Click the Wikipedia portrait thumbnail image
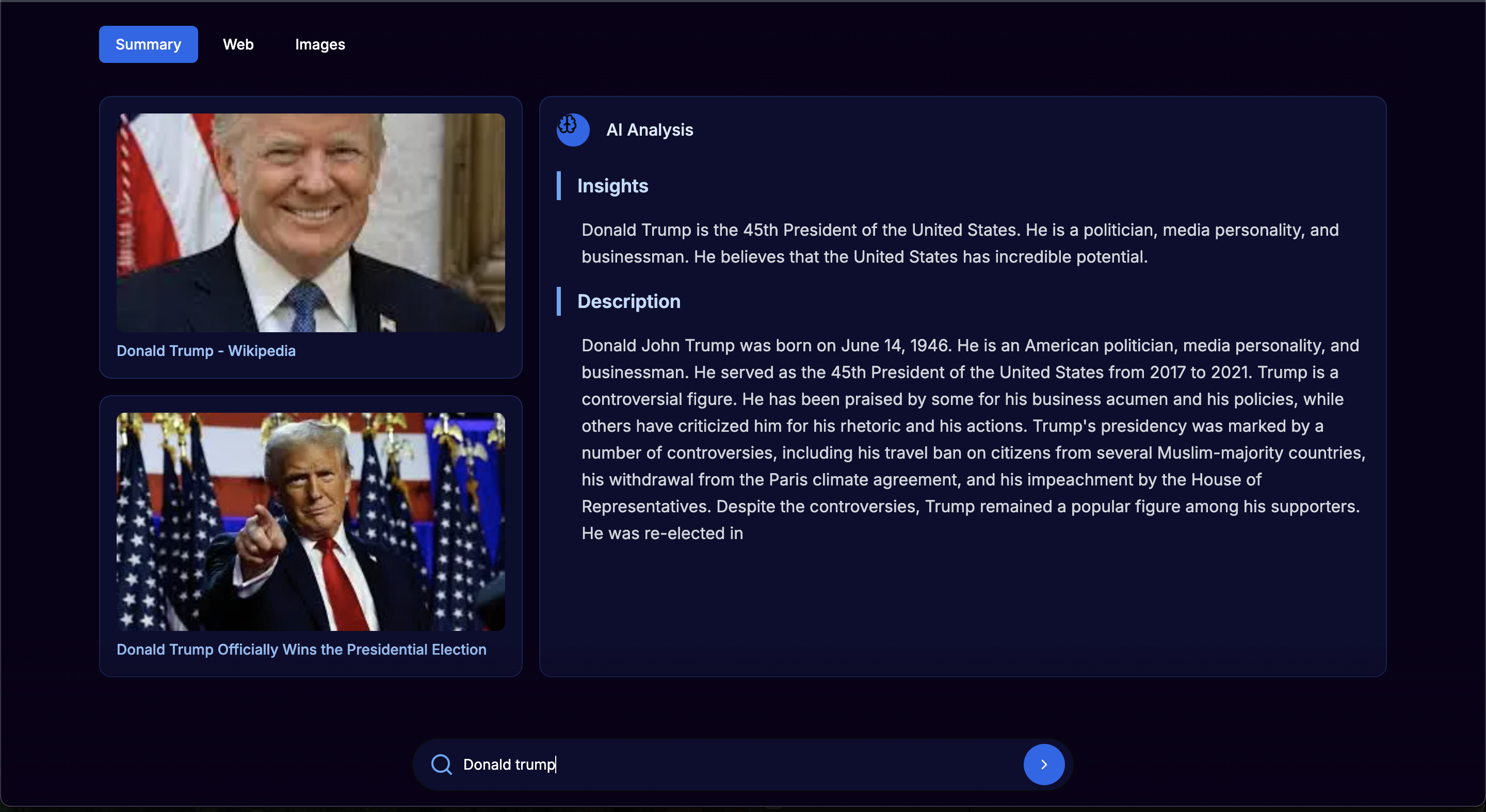 310,223
